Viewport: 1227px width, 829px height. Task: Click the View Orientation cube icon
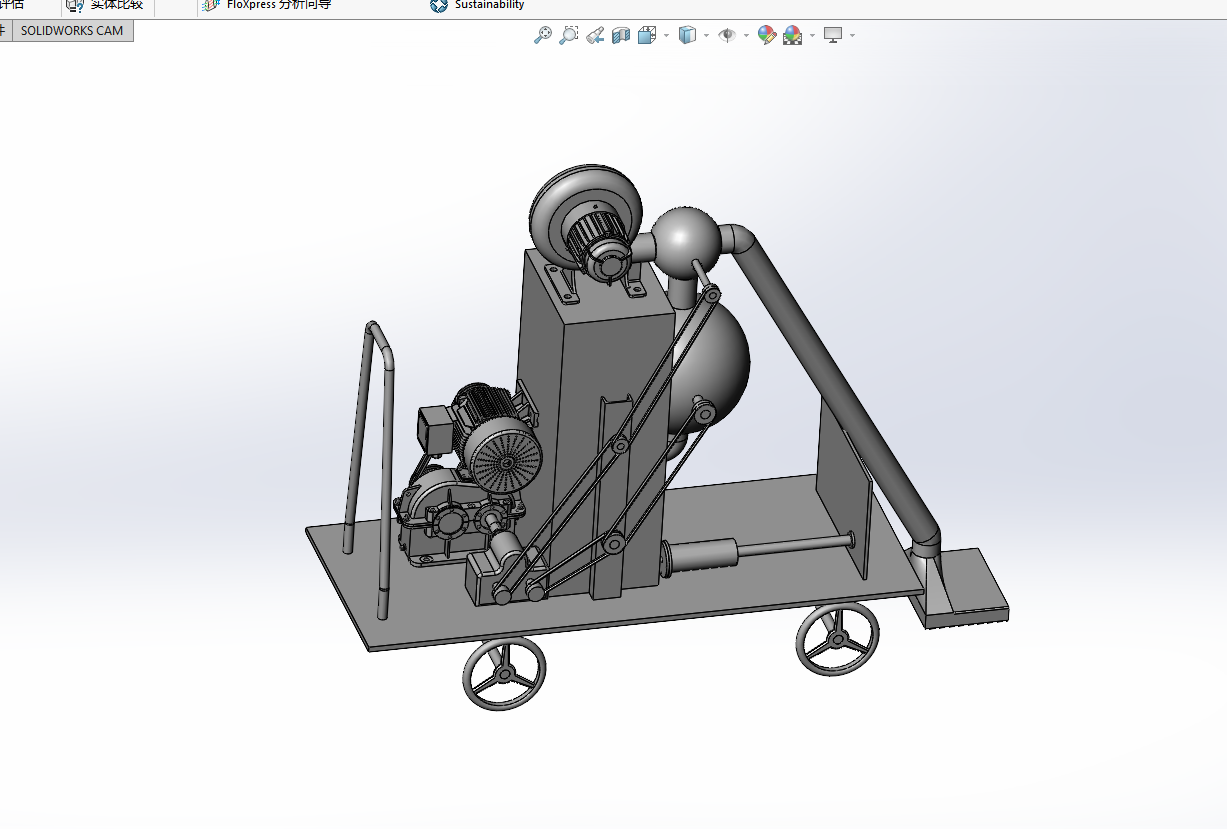click(646, 35)
